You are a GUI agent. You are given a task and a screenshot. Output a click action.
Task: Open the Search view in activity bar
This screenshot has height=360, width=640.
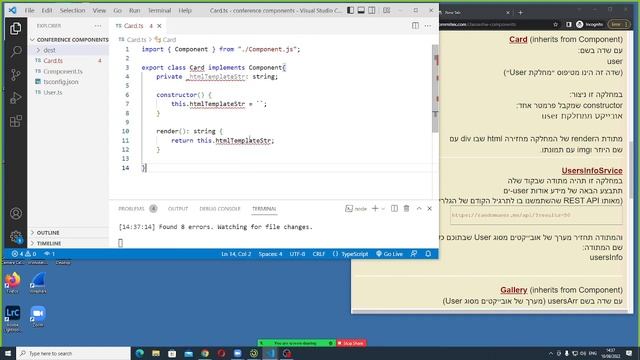(x=16, y=51)
